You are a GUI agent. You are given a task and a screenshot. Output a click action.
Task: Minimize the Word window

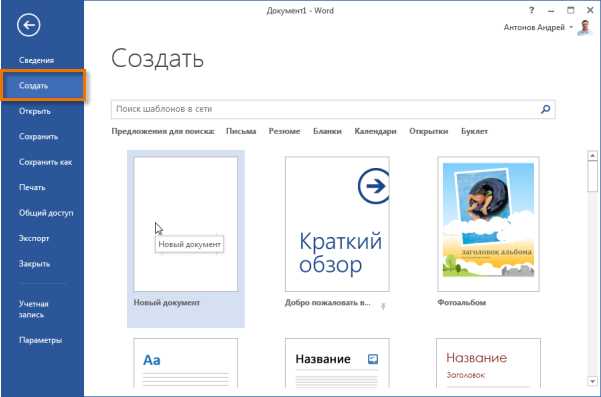point(551,11)
